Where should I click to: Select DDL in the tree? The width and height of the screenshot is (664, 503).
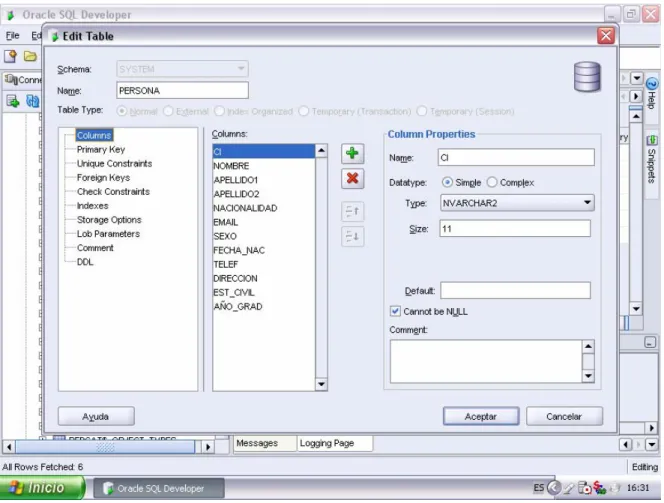click(85, 262)
